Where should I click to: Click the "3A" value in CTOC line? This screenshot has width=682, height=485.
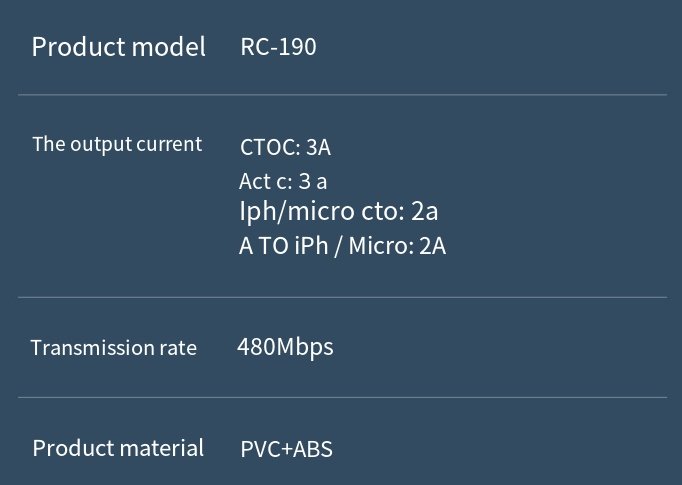pos(318,148)
